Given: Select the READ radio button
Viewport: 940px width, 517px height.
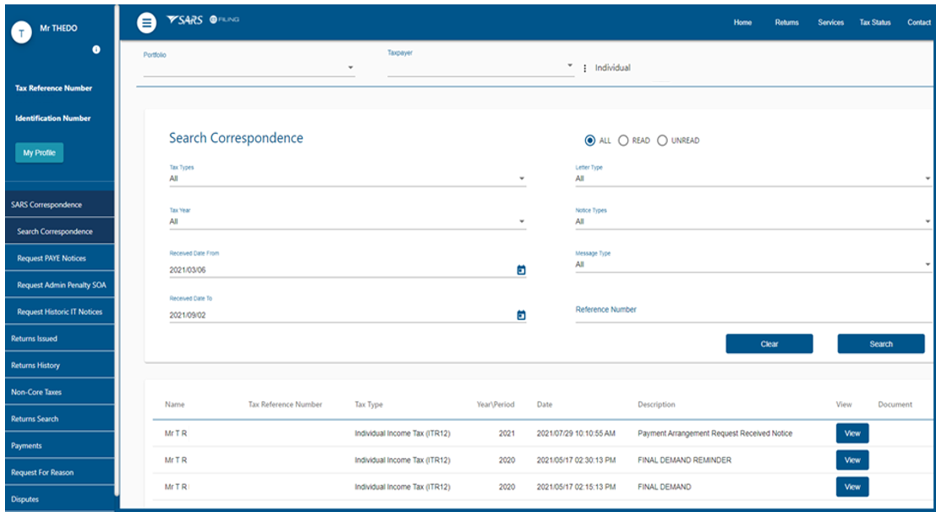Looking at the screenshot, I should pyautogui.click(x=624, y=140).
